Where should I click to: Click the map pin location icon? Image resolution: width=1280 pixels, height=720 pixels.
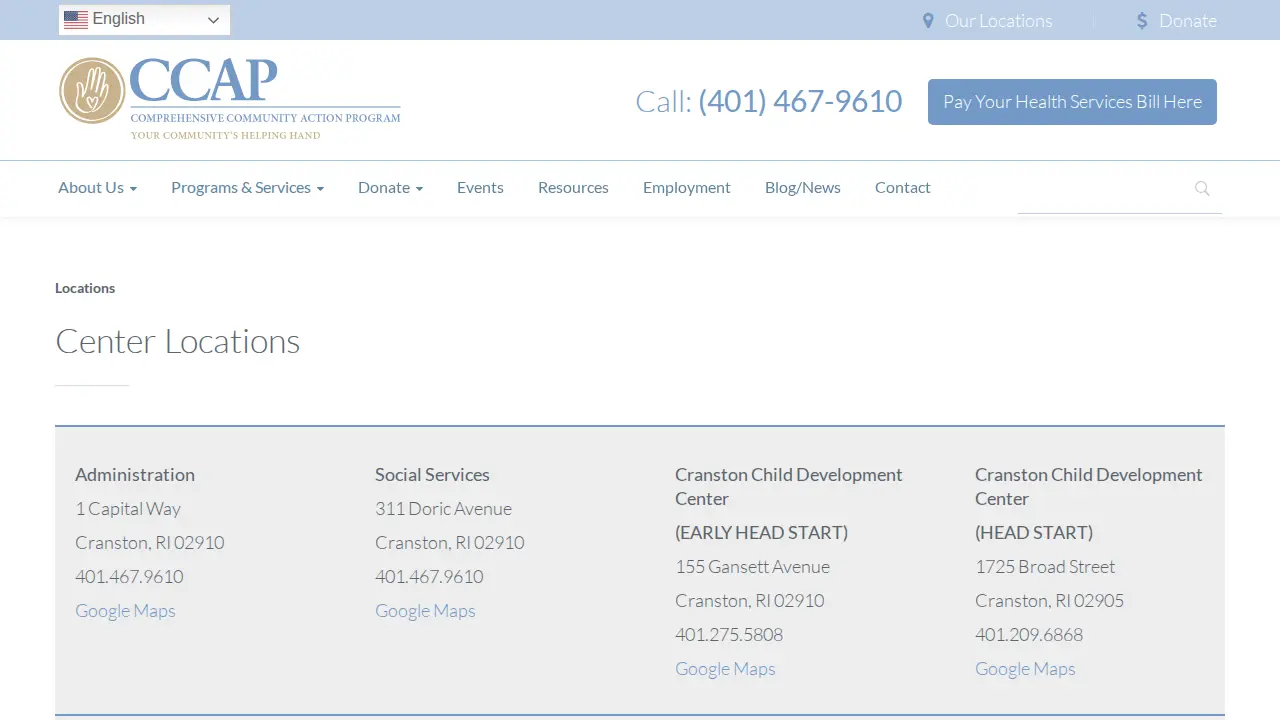click(928, 21)
